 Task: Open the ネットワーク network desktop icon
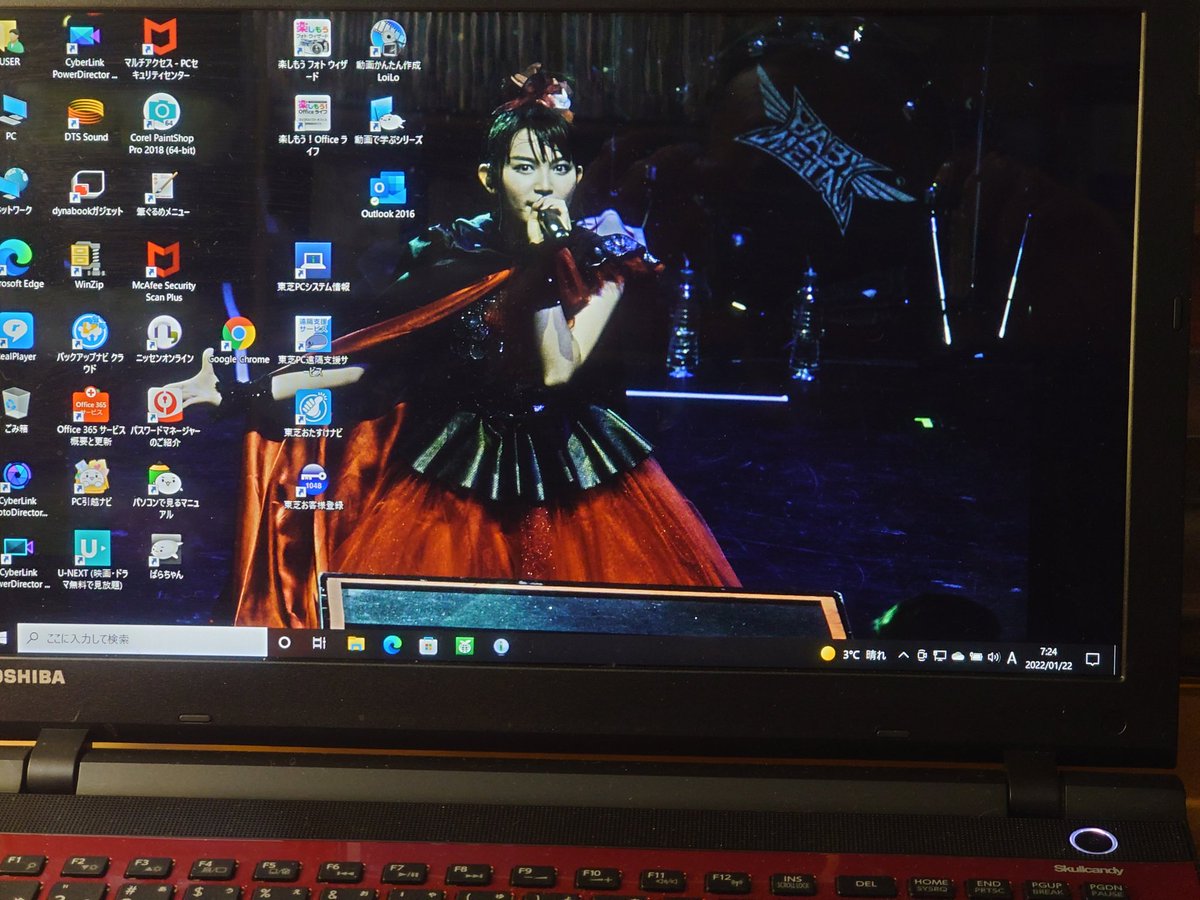pos(14,191)
